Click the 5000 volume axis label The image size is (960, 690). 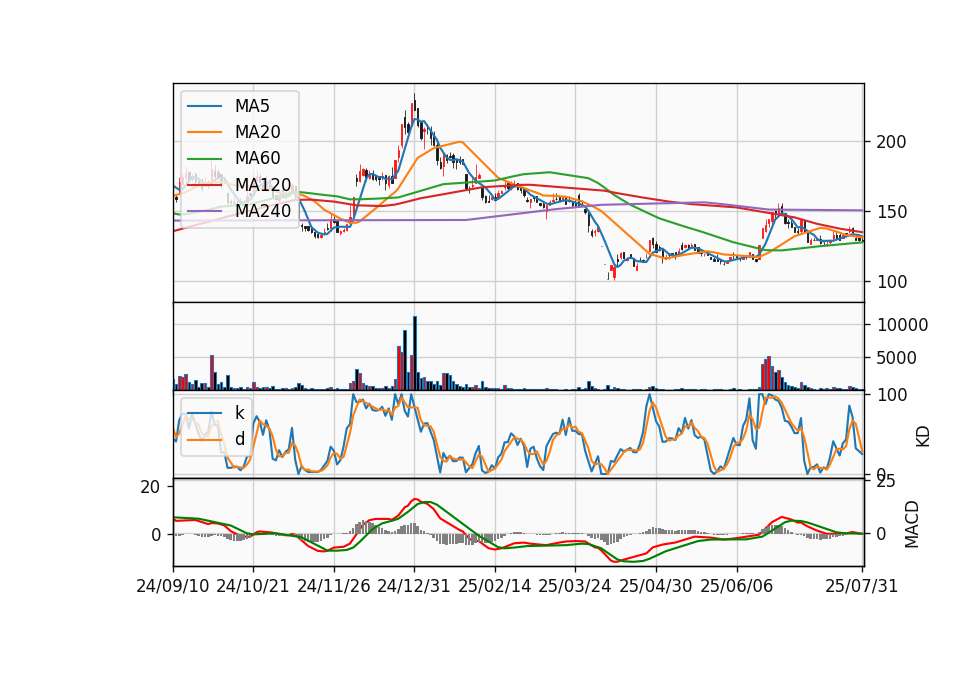click(896, 358)
